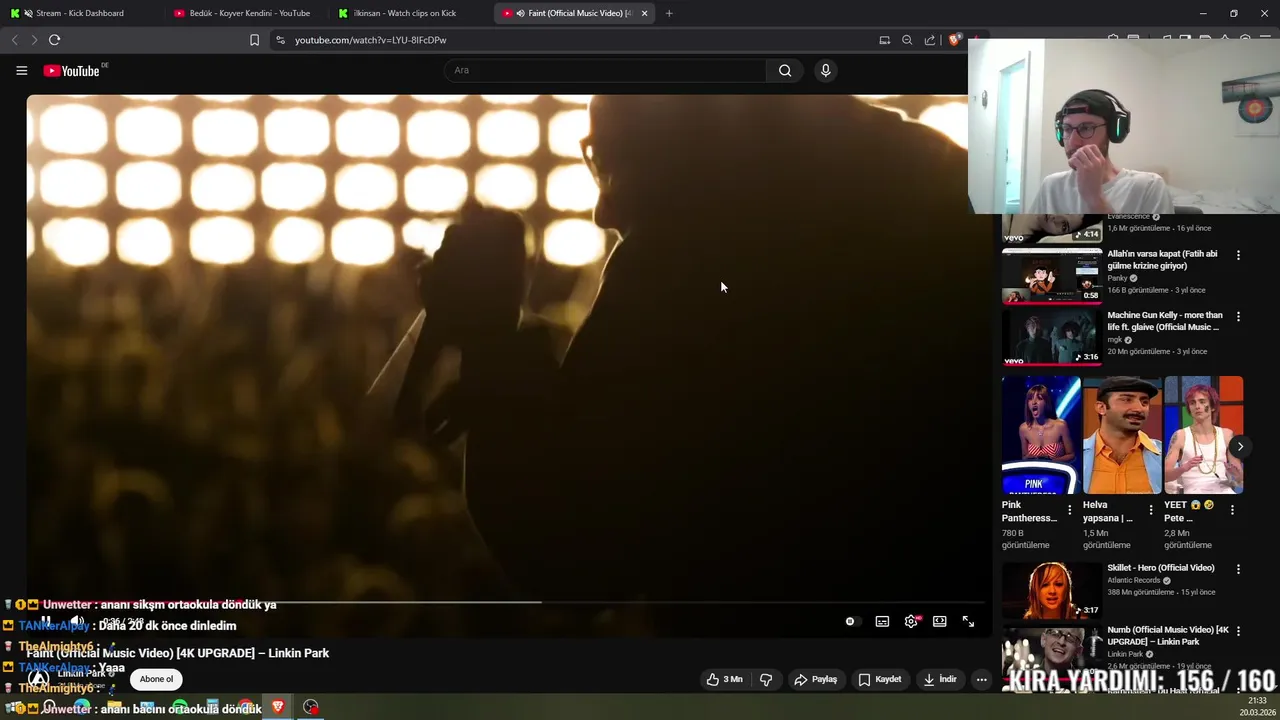Click the Paylaş share button
Image resolution: width=1280 pixels, height=720 pixels.
pos(815,679)
